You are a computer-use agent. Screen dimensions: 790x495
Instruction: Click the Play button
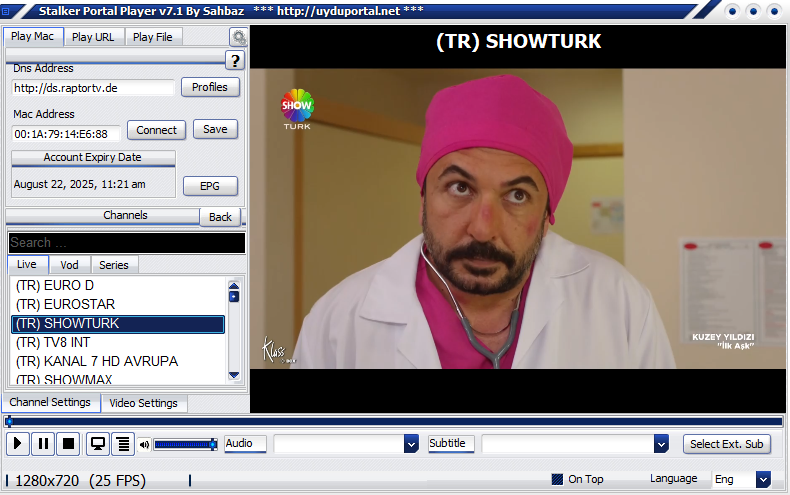17,444
